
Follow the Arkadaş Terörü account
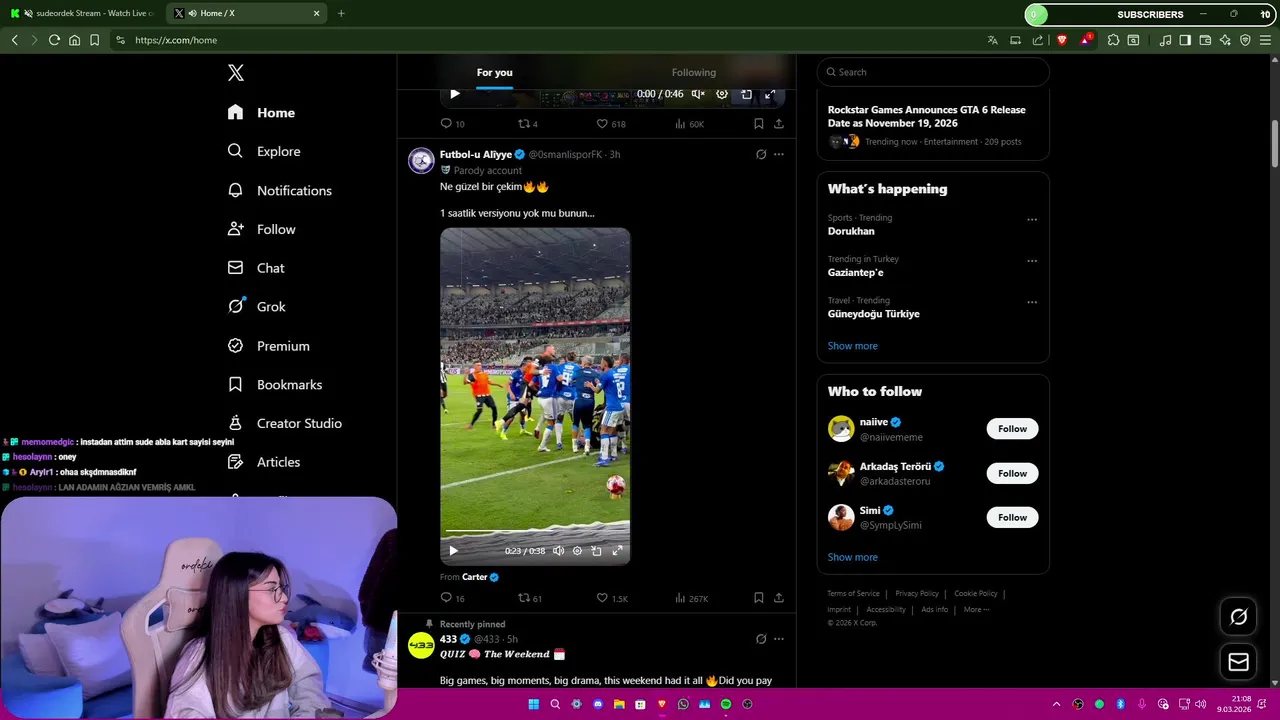[x=1012, y=473]
